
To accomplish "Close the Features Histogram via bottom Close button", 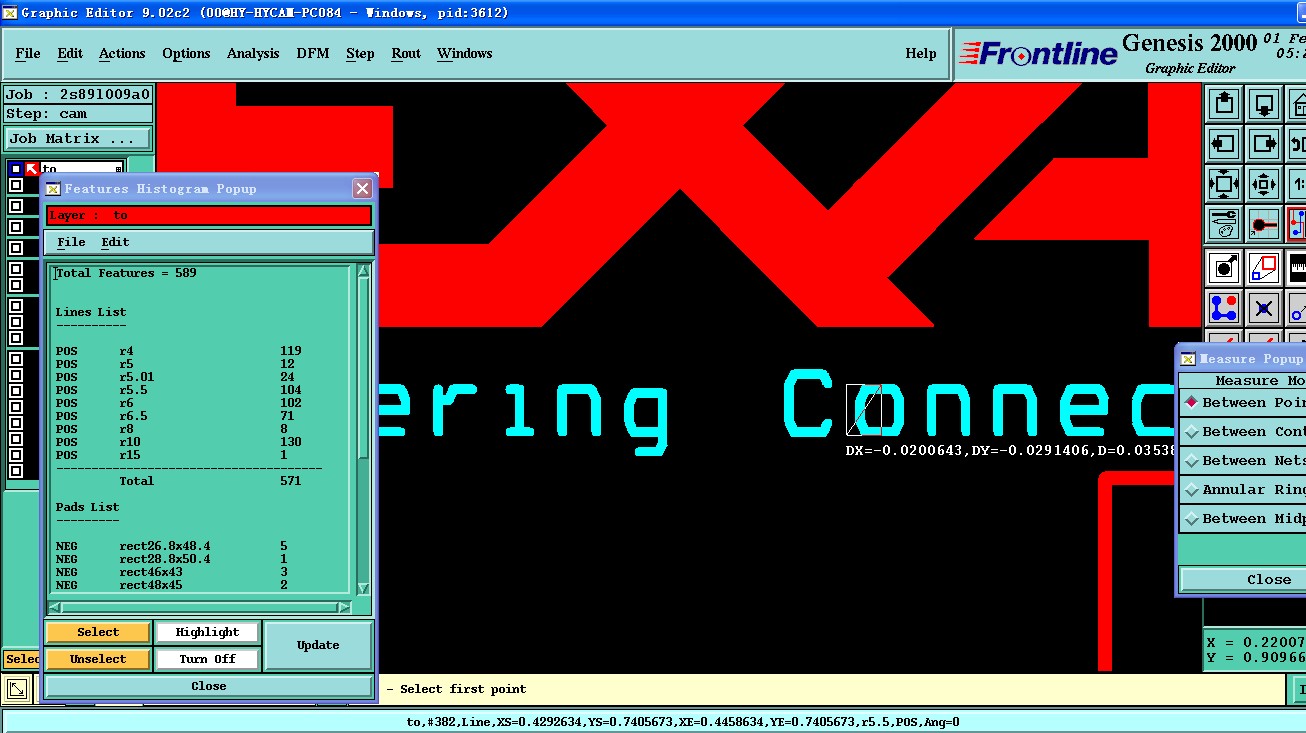I will tap(209, 686).
